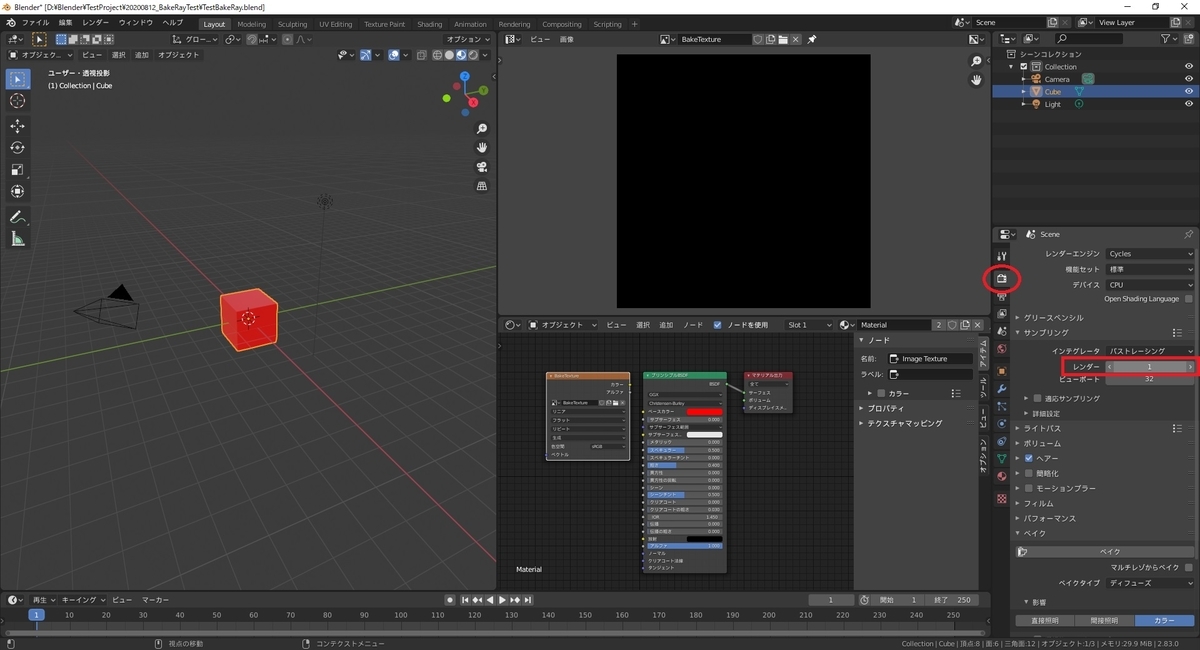Click the node 名前 Image Texture field
The height and width of the screenshot is (650, 1200).
[x=930, y=358]
